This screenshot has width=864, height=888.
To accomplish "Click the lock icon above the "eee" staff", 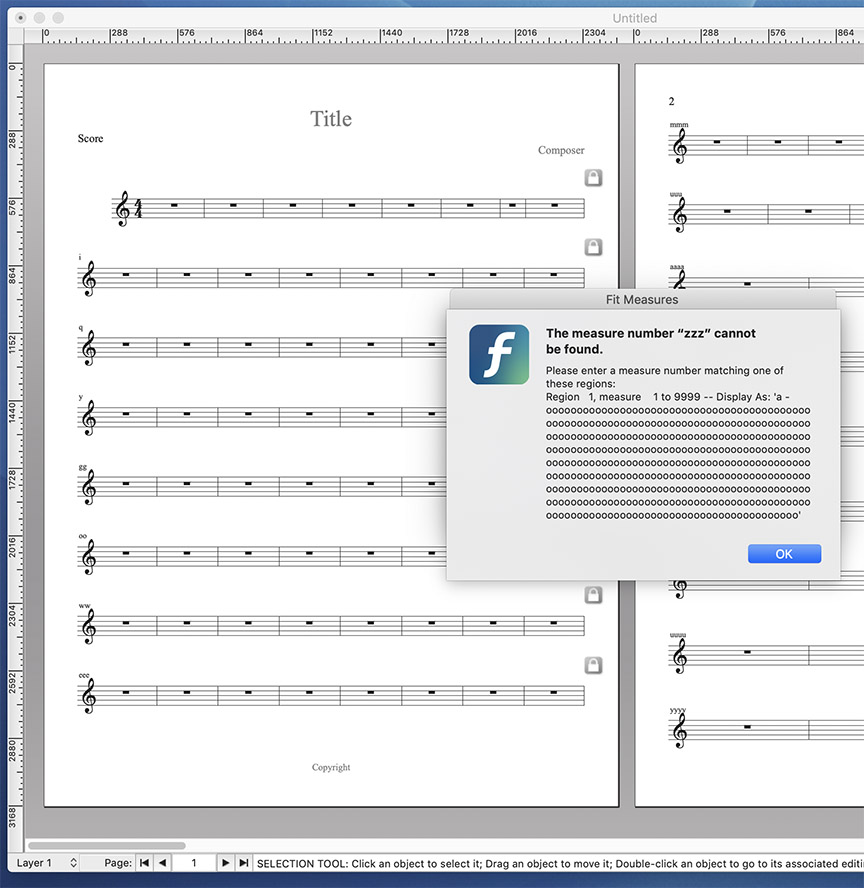I will [593, 665].
